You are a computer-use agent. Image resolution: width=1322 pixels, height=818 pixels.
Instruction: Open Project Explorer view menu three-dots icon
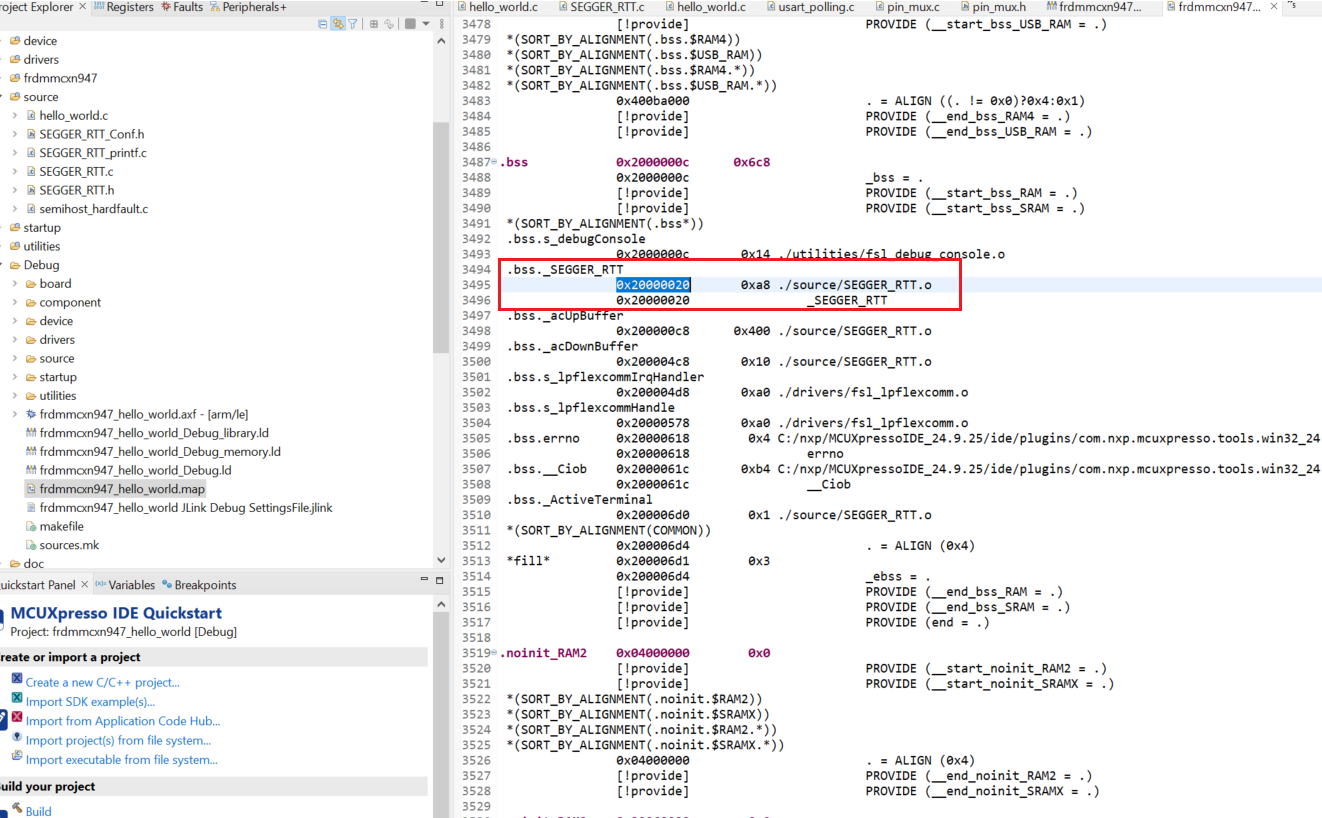pyautogui.click(x=441, y=23)
